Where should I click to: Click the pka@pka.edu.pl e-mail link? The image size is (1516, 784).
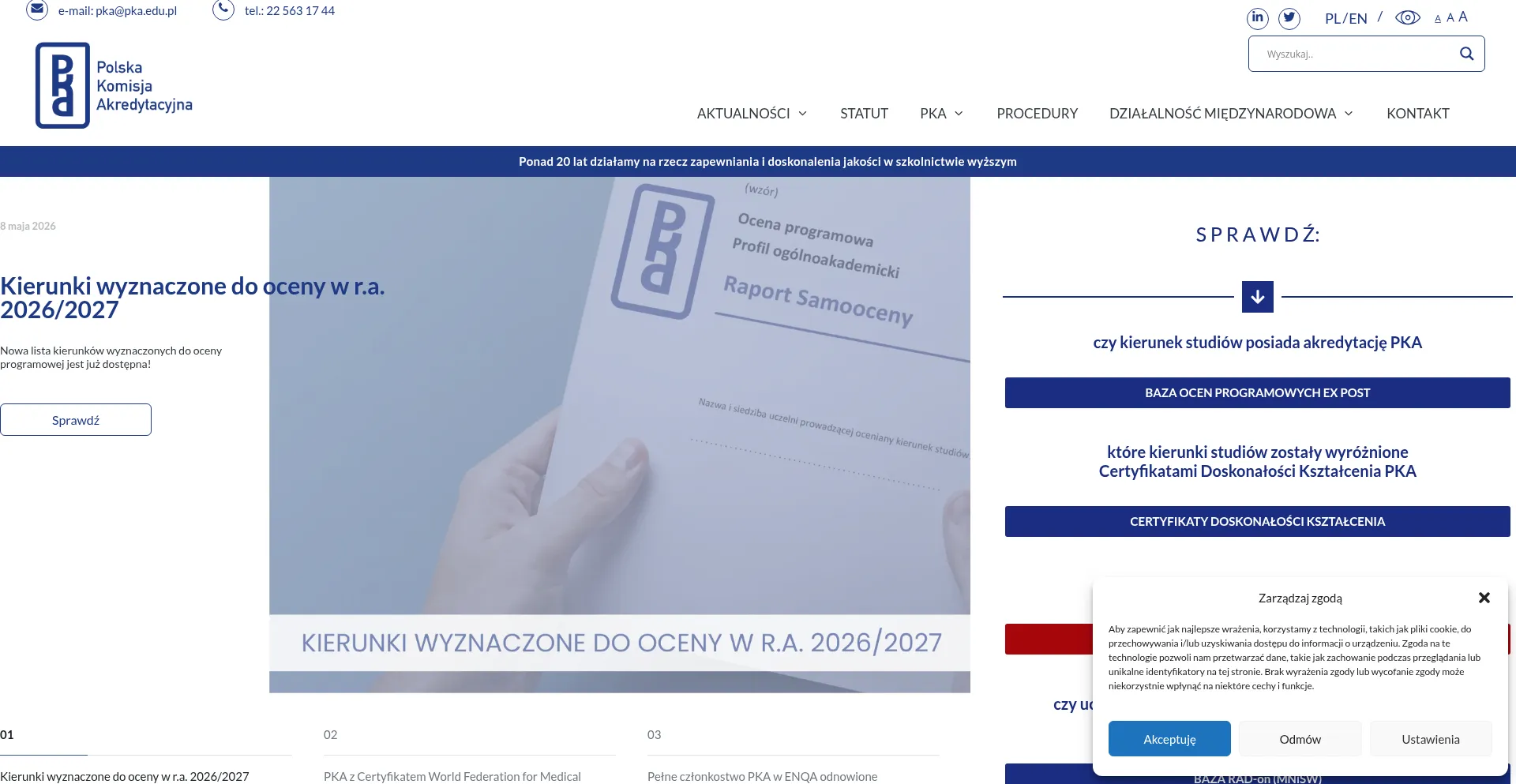click(118, 11)
